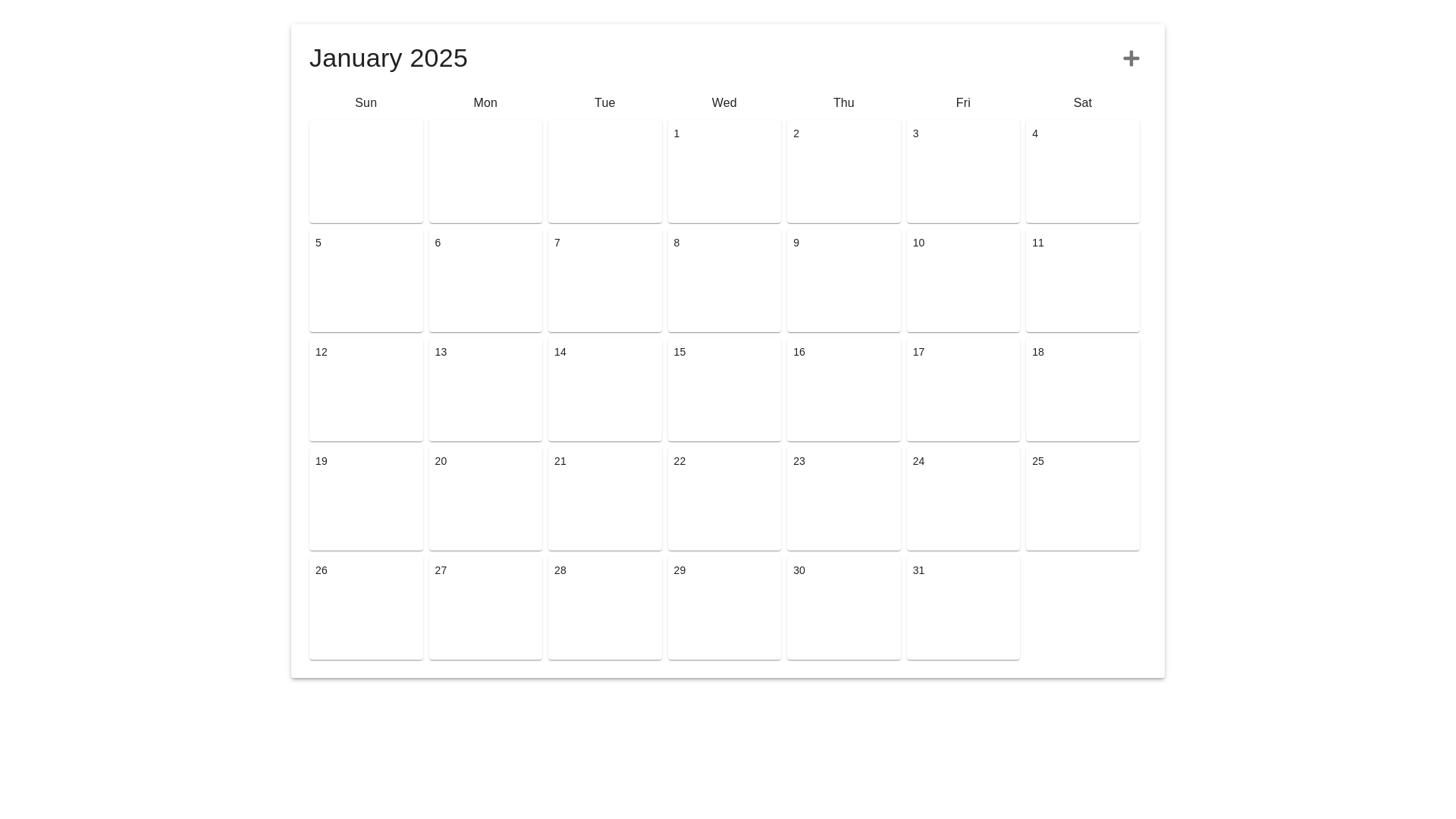This screenshot has height=819, width=1456.
Task: Select the blank cell before January 1
Action: coord(604,171)
